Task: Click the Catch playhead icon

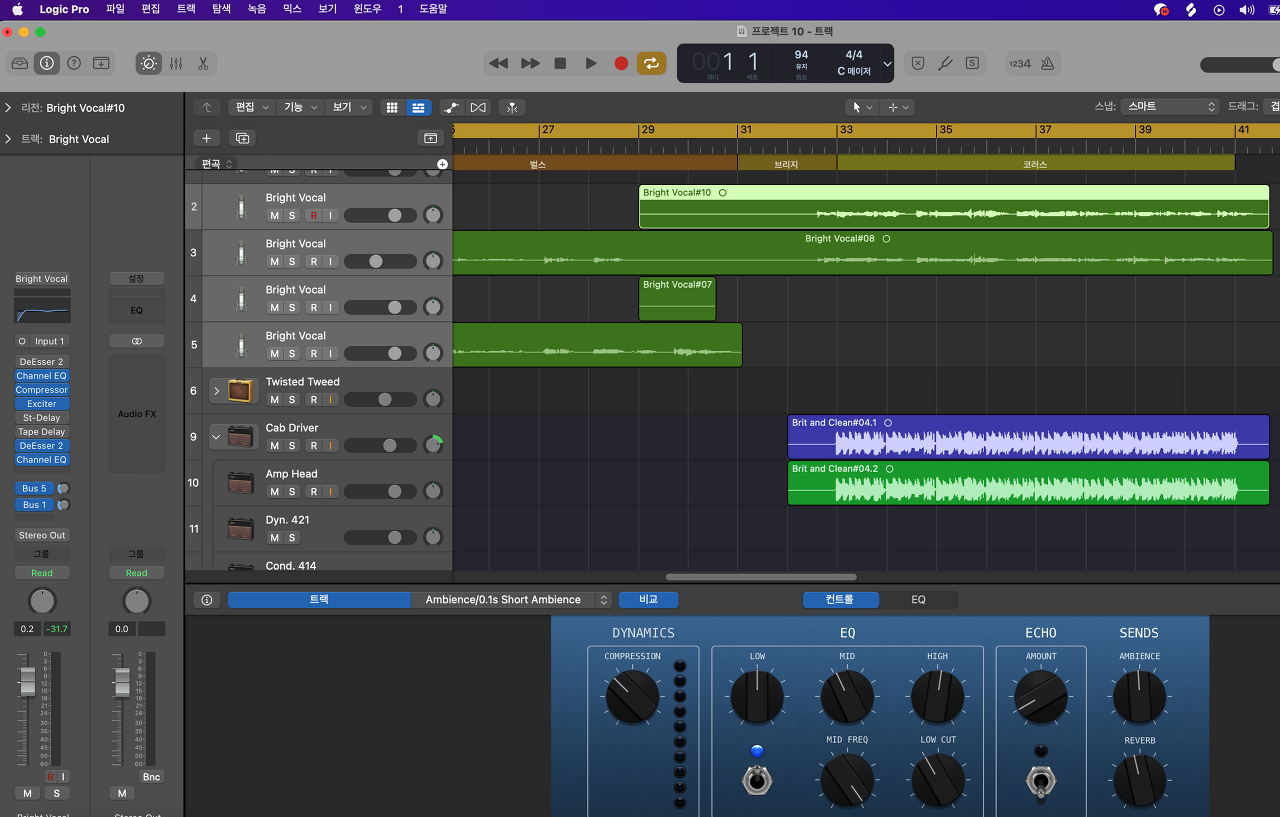Action: pyautogui.click(x=511, y=107)
